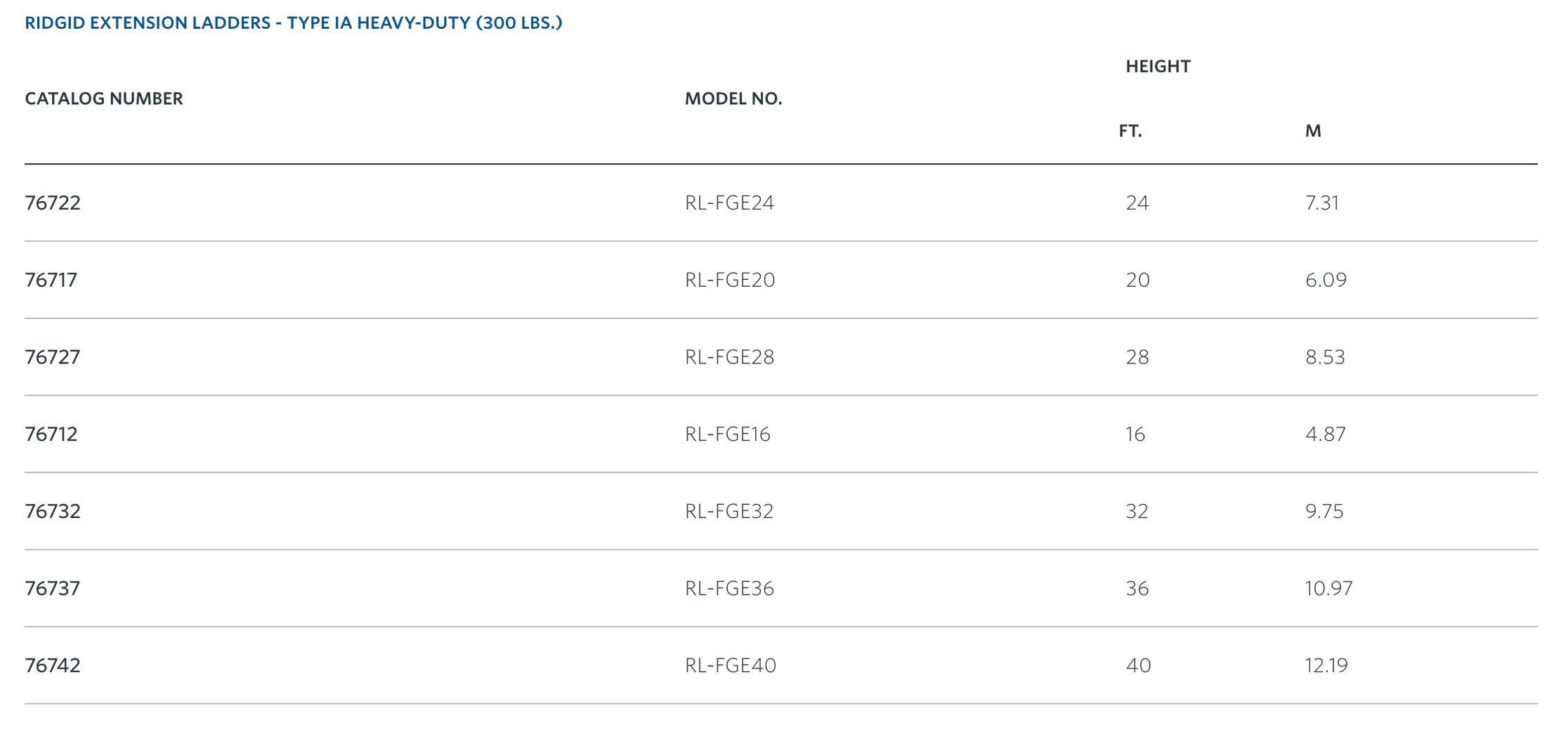This screenshot has width=1568, height=743.
Task: Click model number RL-FGE24
Action: (729, 203)
